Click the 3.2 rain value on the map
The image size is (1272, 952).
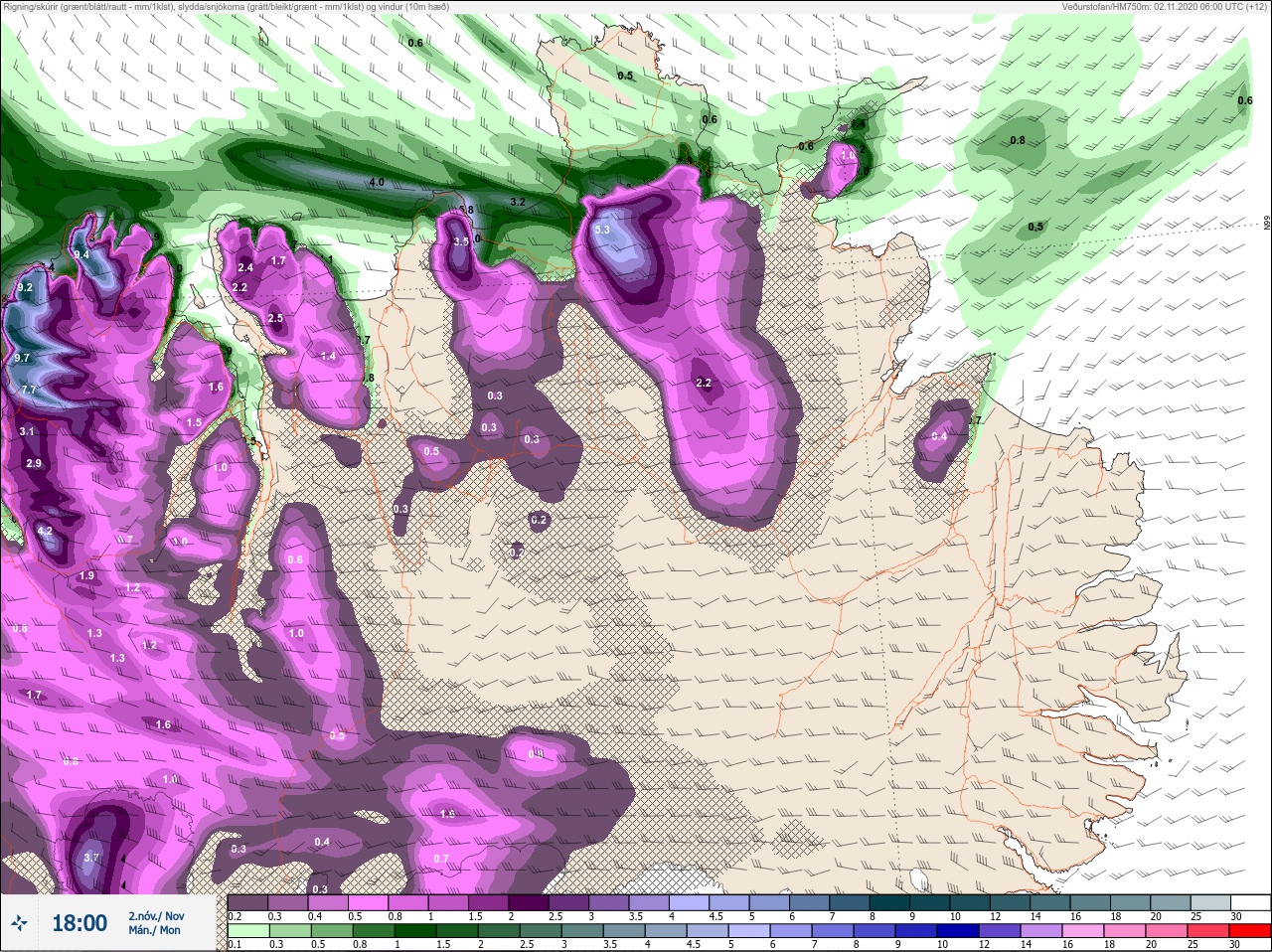point(518,202)
